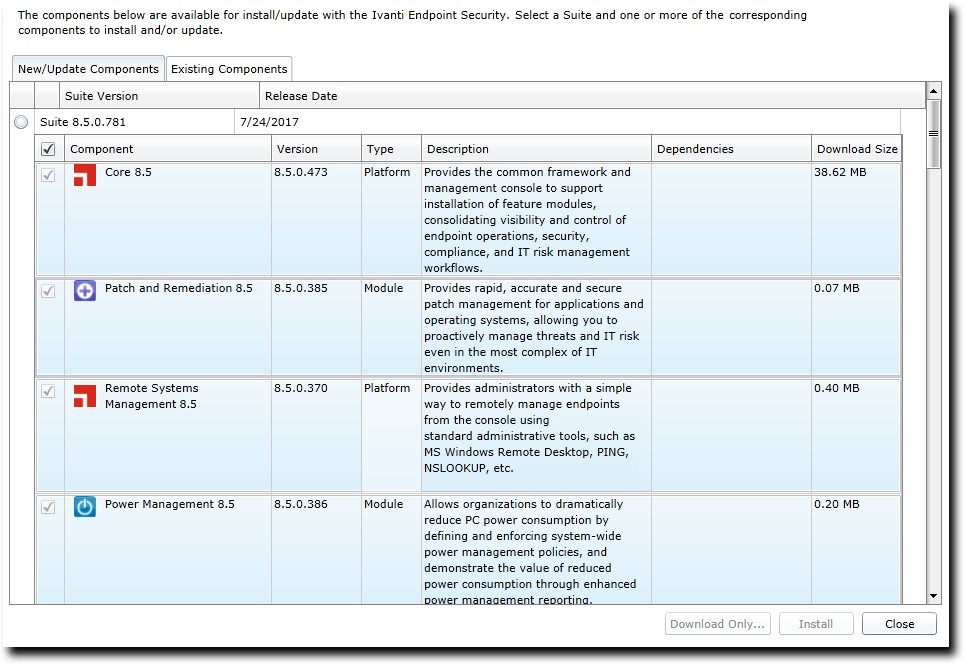Click the Download Only button

tap(718, 624)
